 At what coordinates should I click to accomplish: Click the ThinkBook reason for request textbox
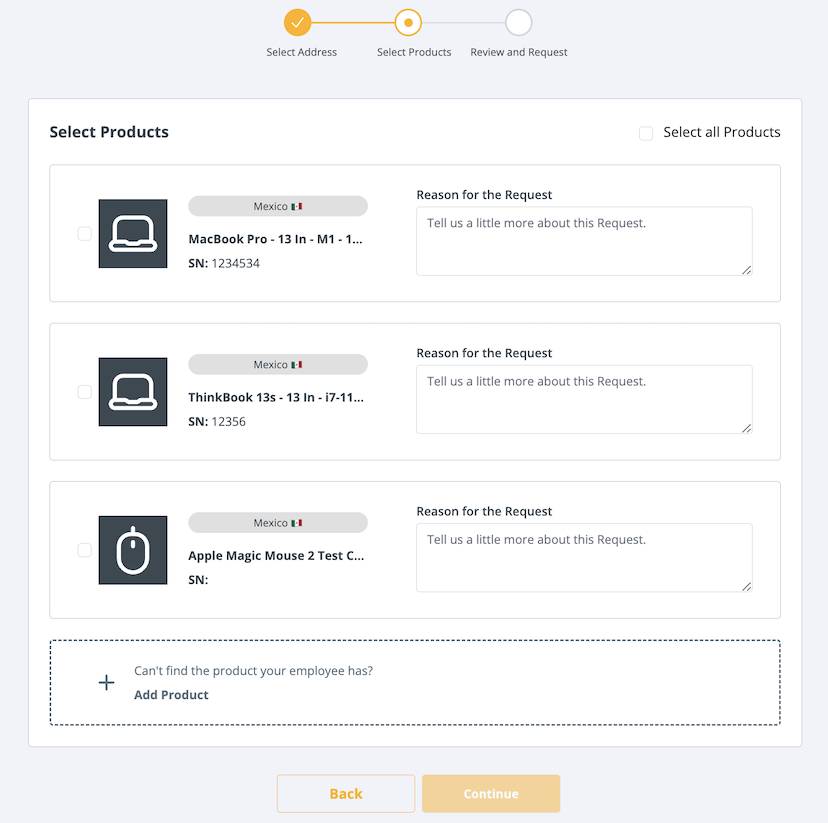[584, 398]
